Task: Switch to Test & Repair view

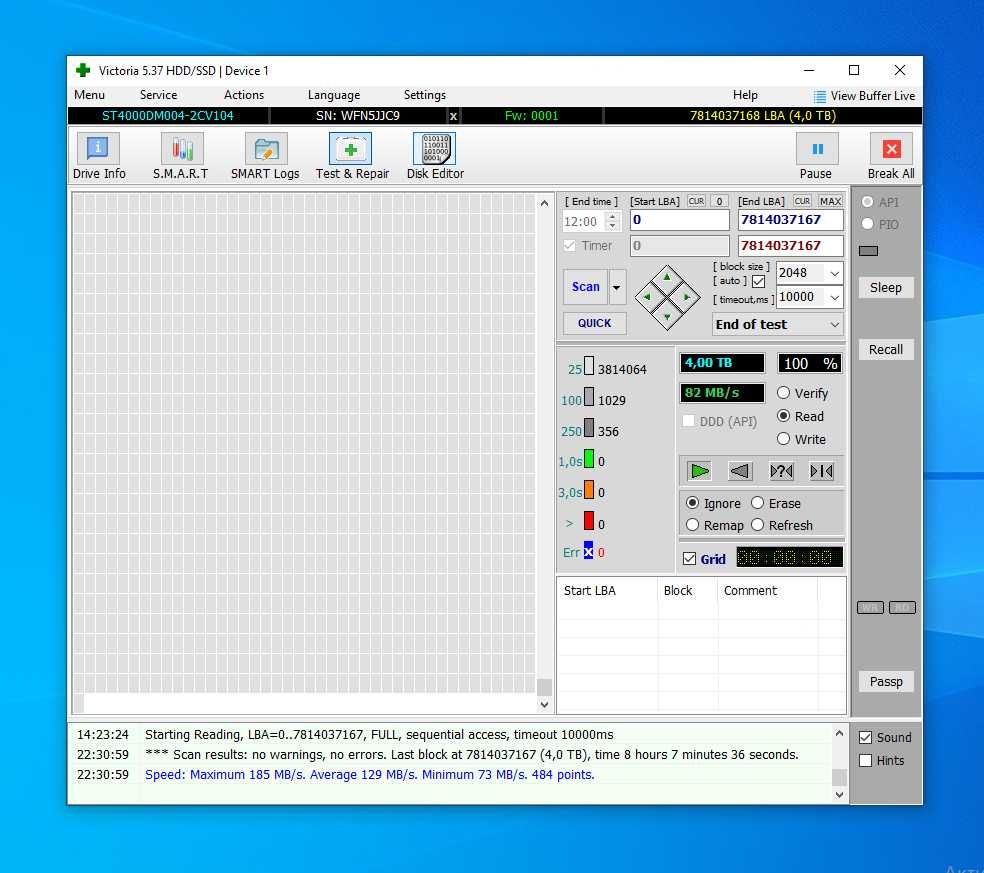Action: coord(351,156)
